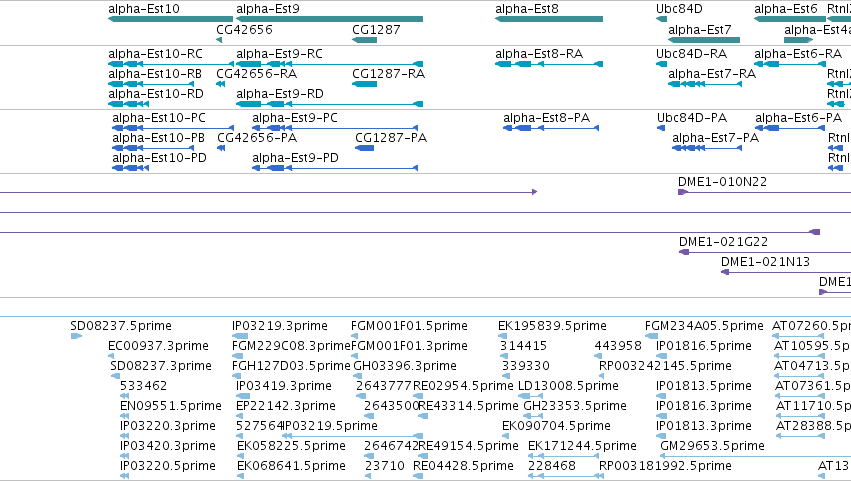Click transcript Ubc84D-RA
This screenshot has height=481, width=851.
click(661, 64)
